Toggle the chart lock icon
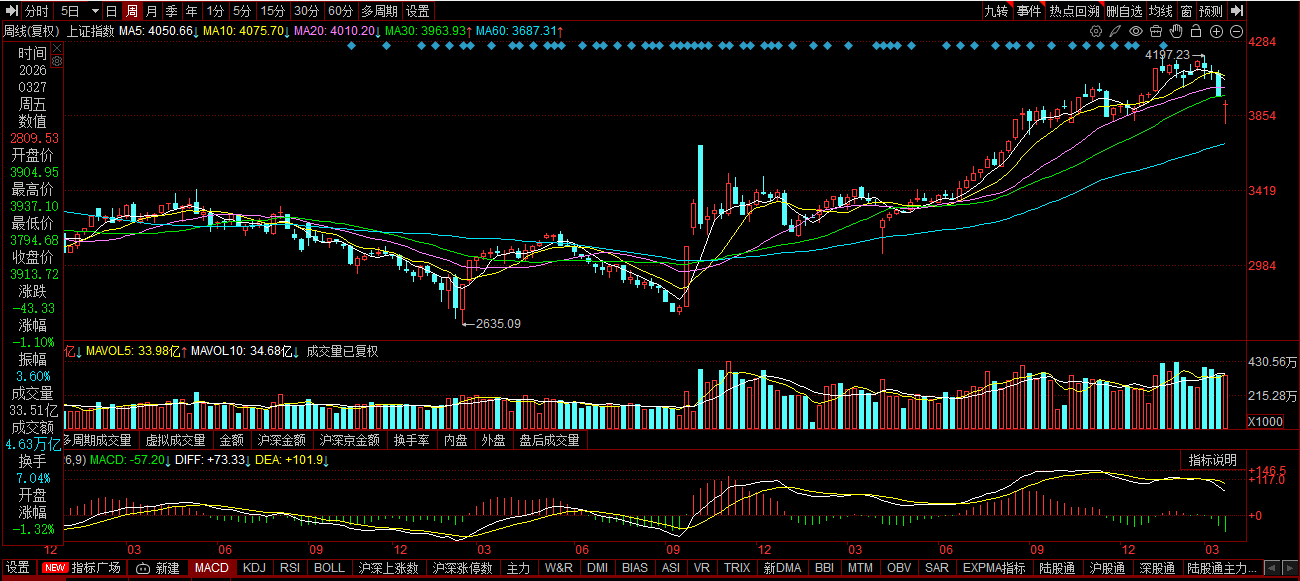The width and height of the screenshot is (1300, 581). point(1196,31)
